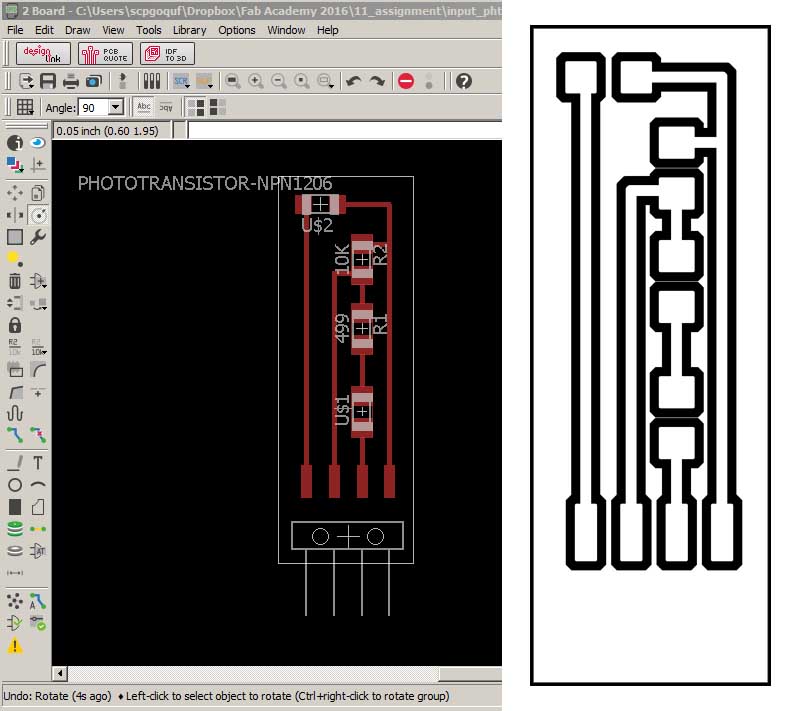
Task: Open the Help question mark
Action: click(464, 81)
